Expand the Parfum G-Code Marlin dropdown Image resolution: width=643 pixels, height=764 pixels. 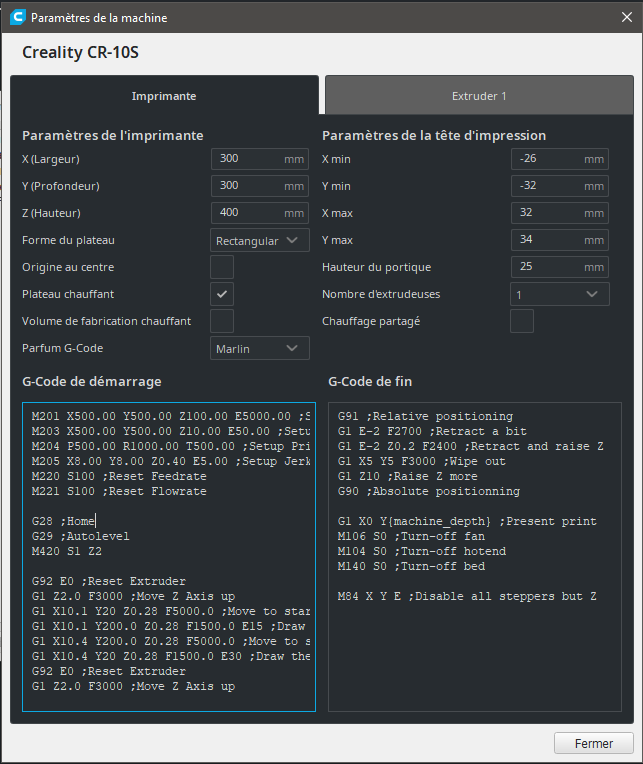pyautogui.click(x=260, y=348)
